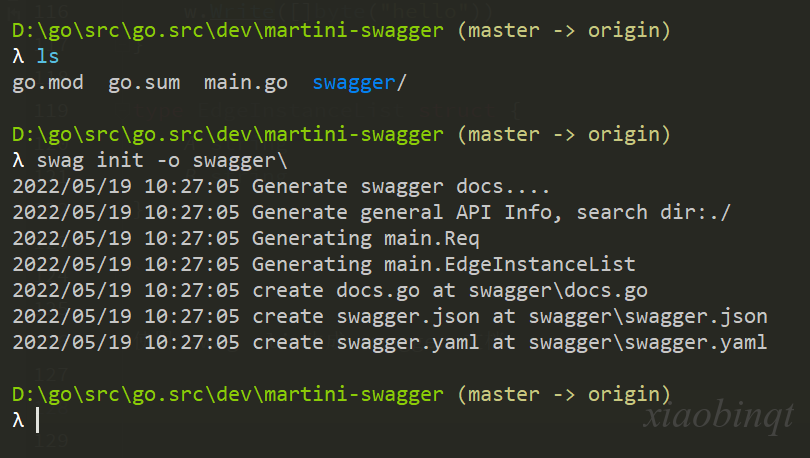Click the blinking cursor at the last prompt
The image size is (810, 458).
[x=38, y=420]
